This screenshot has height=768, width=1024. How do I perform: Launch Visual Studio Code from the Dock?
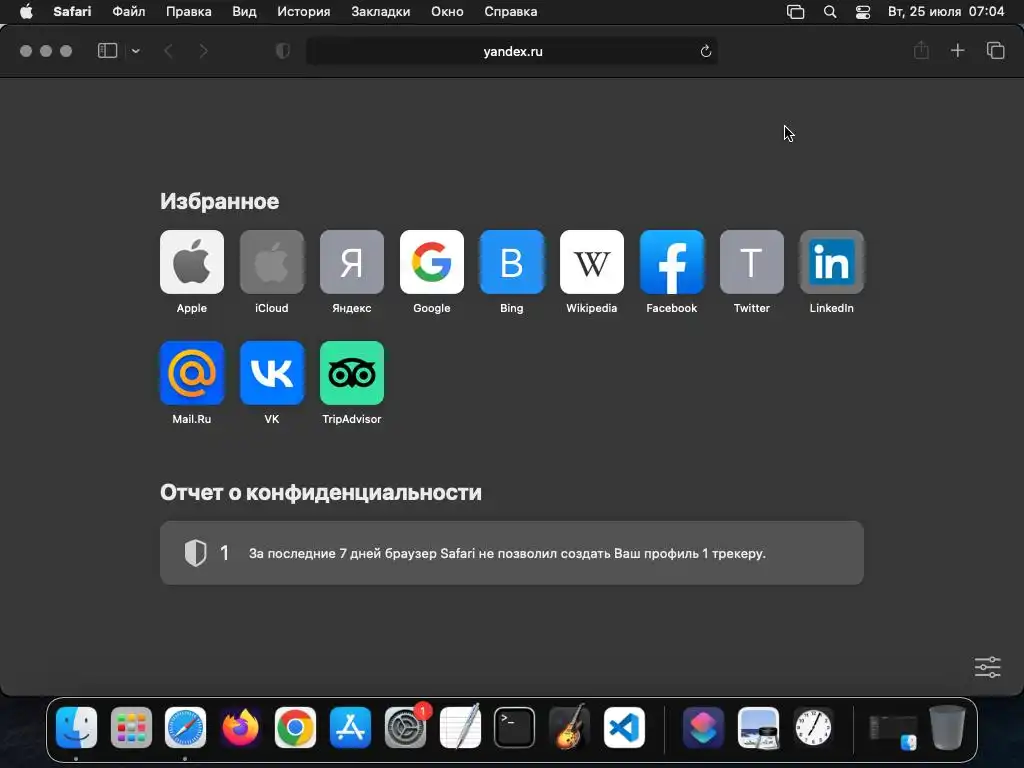click(624, 727)
